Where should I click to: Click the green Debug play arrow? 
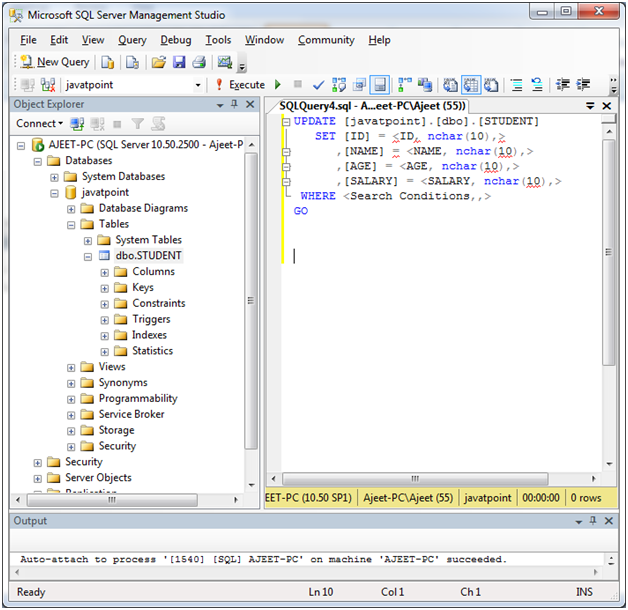point(278,85)
